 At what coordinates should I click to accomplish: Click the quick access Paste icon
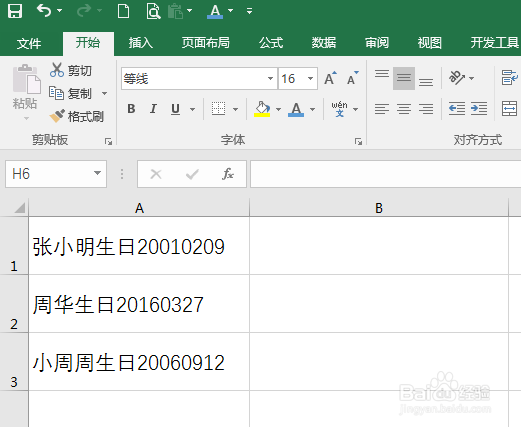[175, 11]
